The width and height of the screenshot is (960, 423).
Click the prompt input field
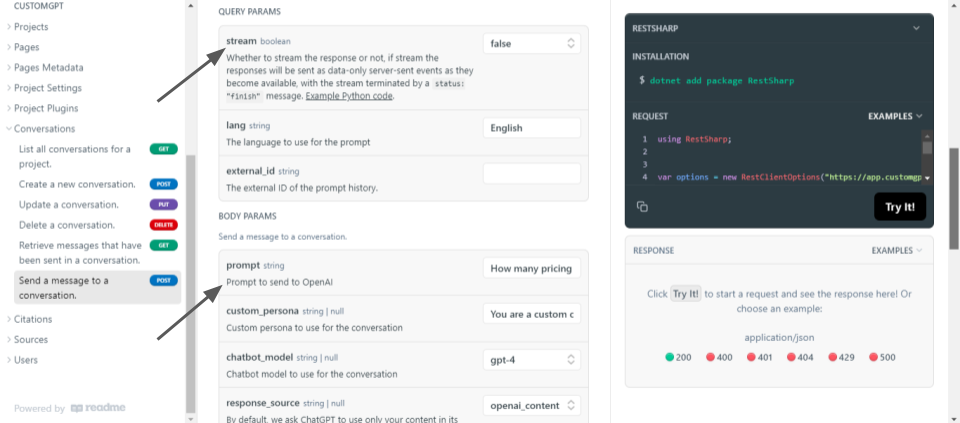(x=531, y=268)
